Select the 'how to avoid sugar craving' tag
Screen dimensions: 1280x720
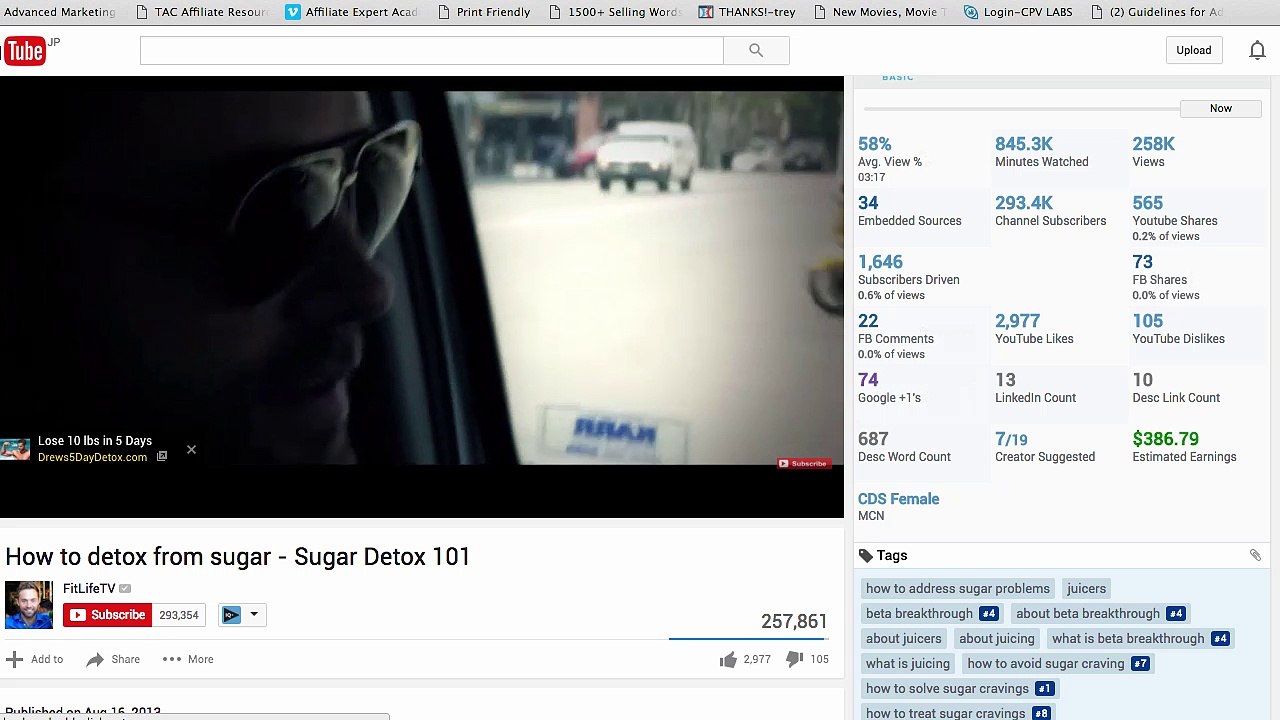pos(1057,663)
